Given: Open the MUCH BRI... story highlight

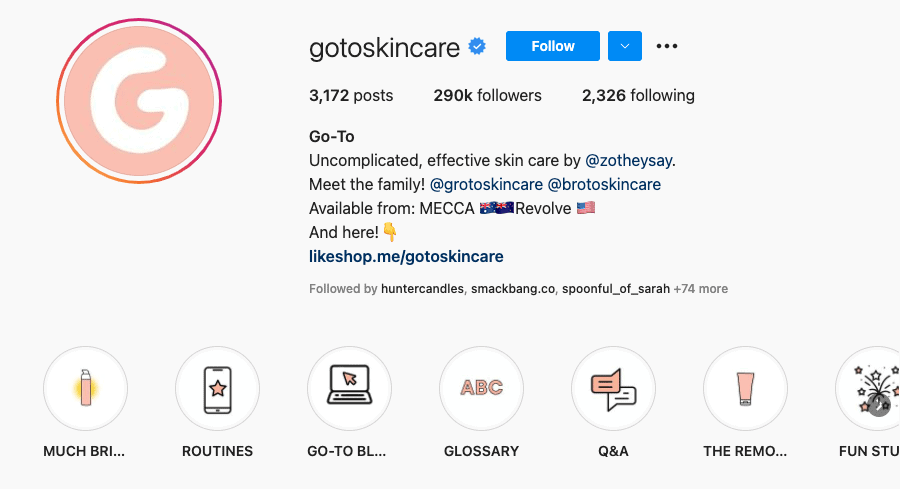Looking at the screenshot, I should [85, 389].
